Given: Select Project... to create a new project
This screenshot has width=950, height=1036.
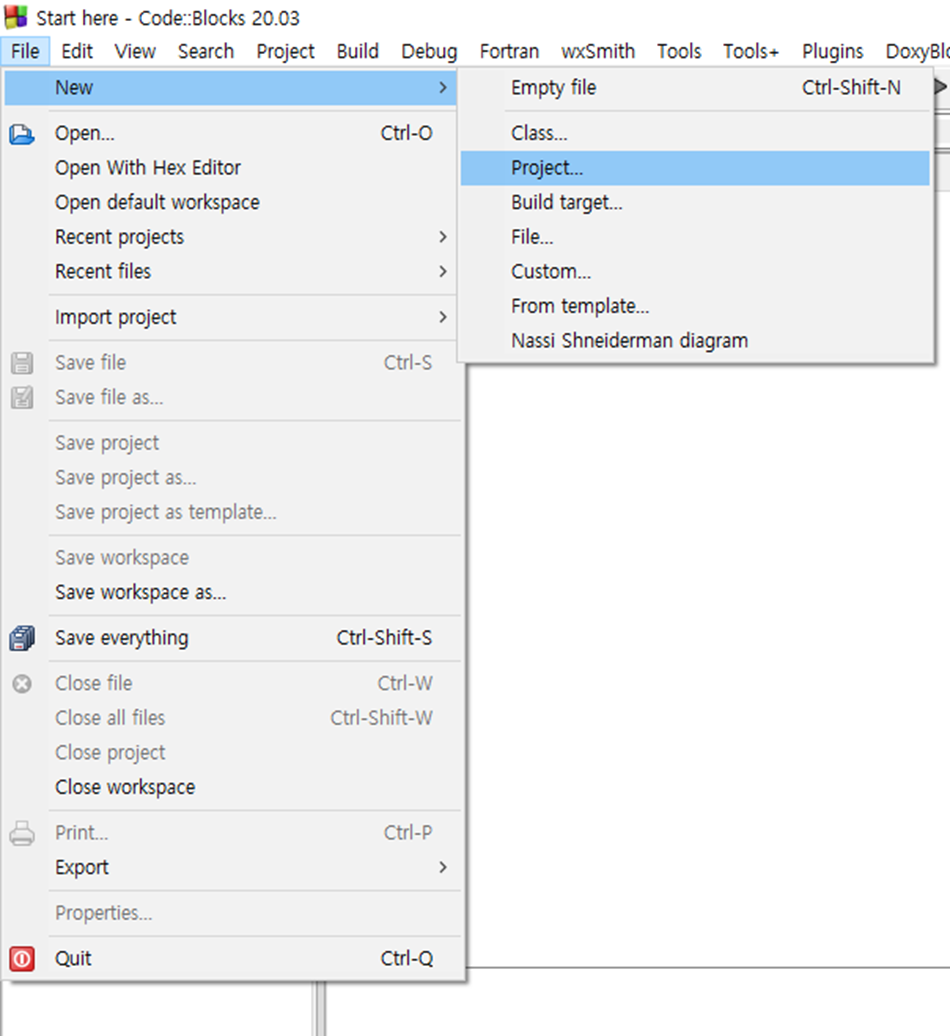Looking at the screenshot, I should point(695,168).
